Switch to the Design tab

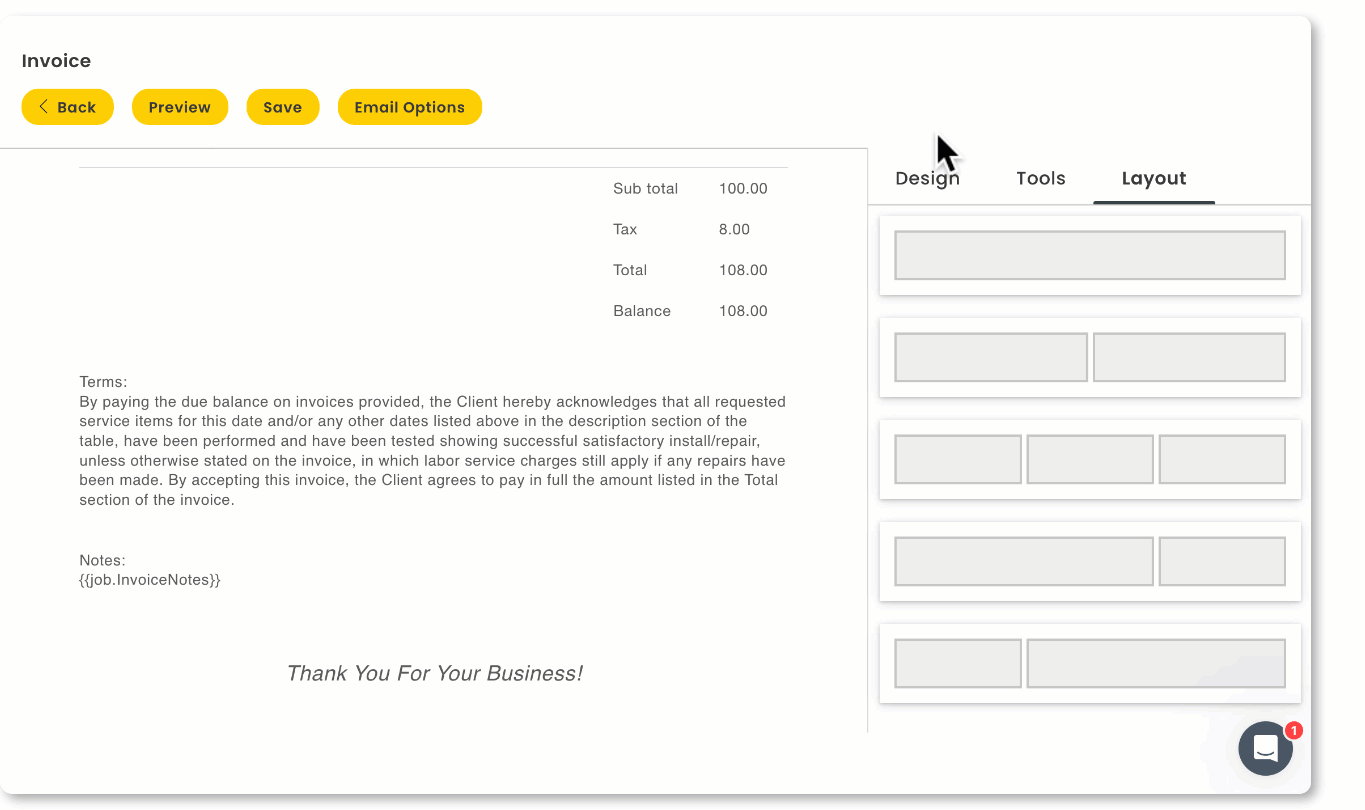coord(927,179)
